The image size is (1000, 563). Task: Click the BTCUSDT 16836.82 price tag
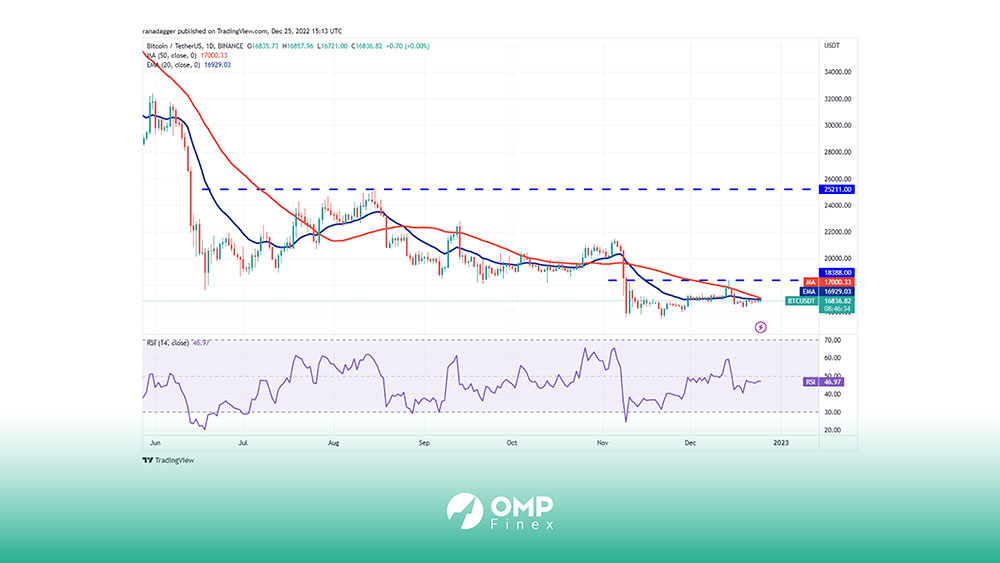point(820,301)
